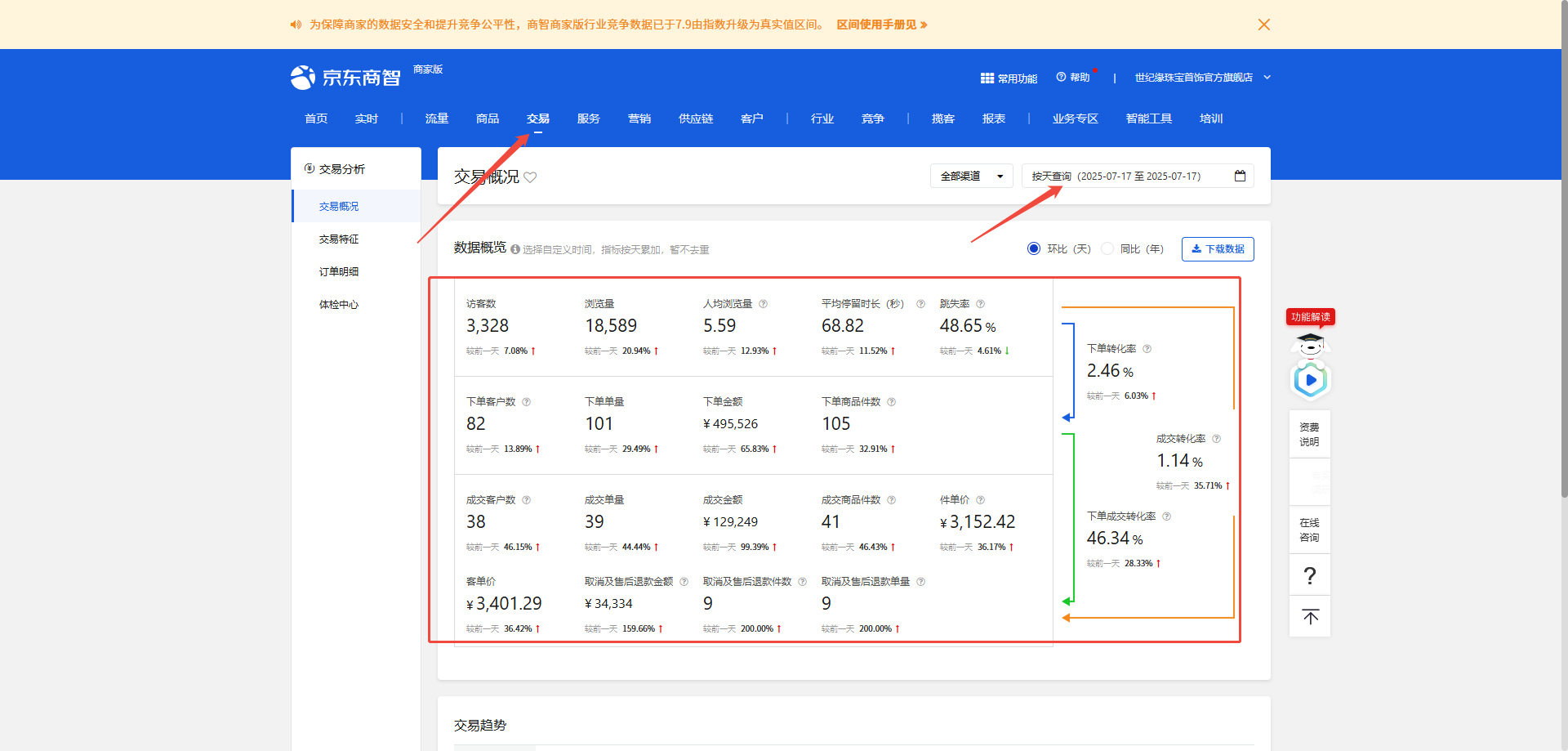1568x751 pixels.
Task: Click the info icon next to 跳失率
Action: (980, 304)
